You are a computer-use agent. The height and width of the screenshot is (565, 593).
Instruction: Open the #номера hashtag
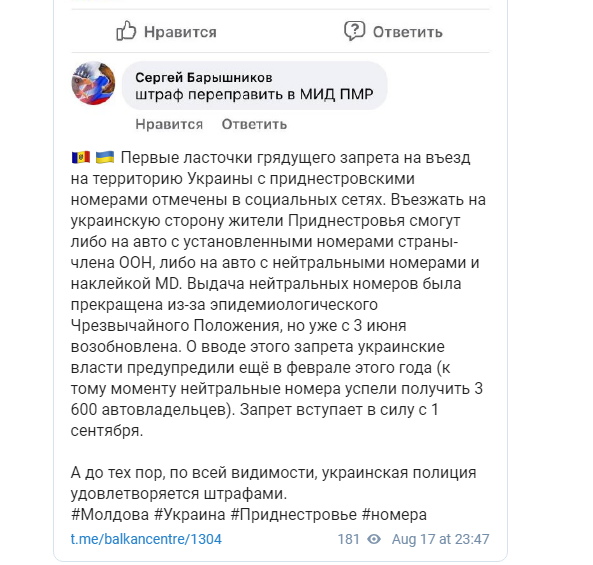[394, 514]
